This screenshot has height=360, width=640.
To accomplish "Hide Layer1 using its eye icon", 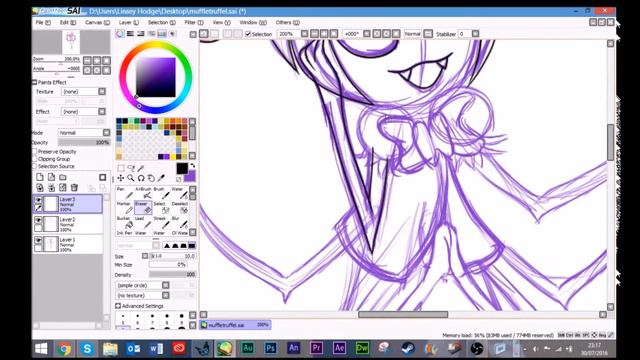I will click(x=38, y=240).
